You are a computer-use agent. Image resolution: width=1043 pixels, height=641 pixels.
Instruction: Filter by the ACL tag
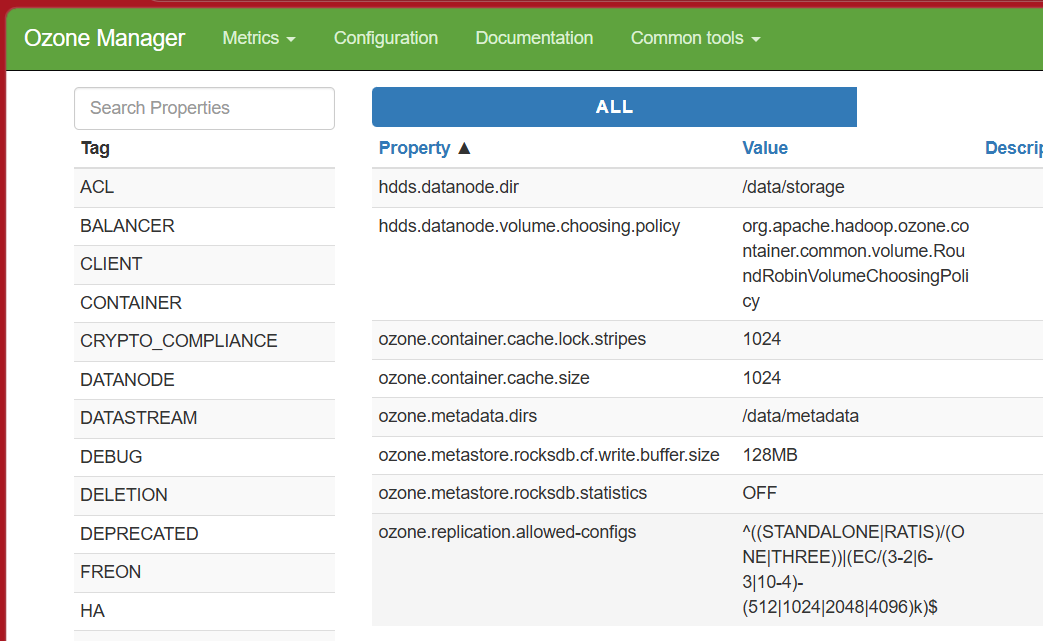[x=204, y=188]
